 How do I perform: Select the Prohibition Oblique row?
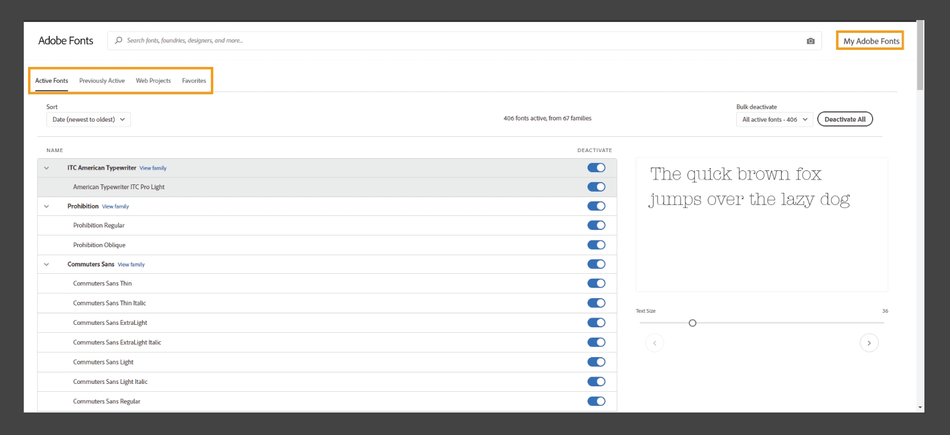click(x=327, y=245)
